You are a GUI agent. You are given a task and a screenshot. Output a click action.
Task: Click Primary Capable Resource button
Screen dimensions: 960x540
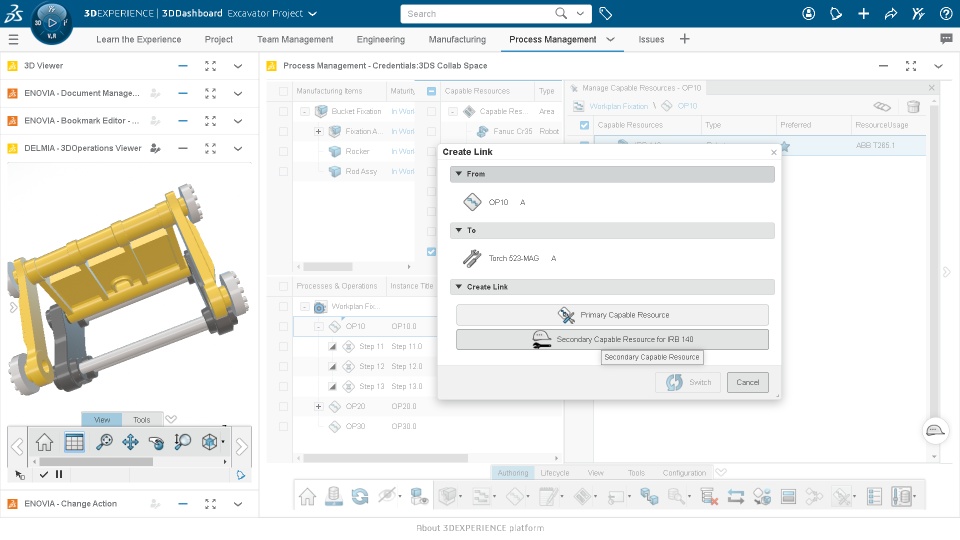(612, 315)
